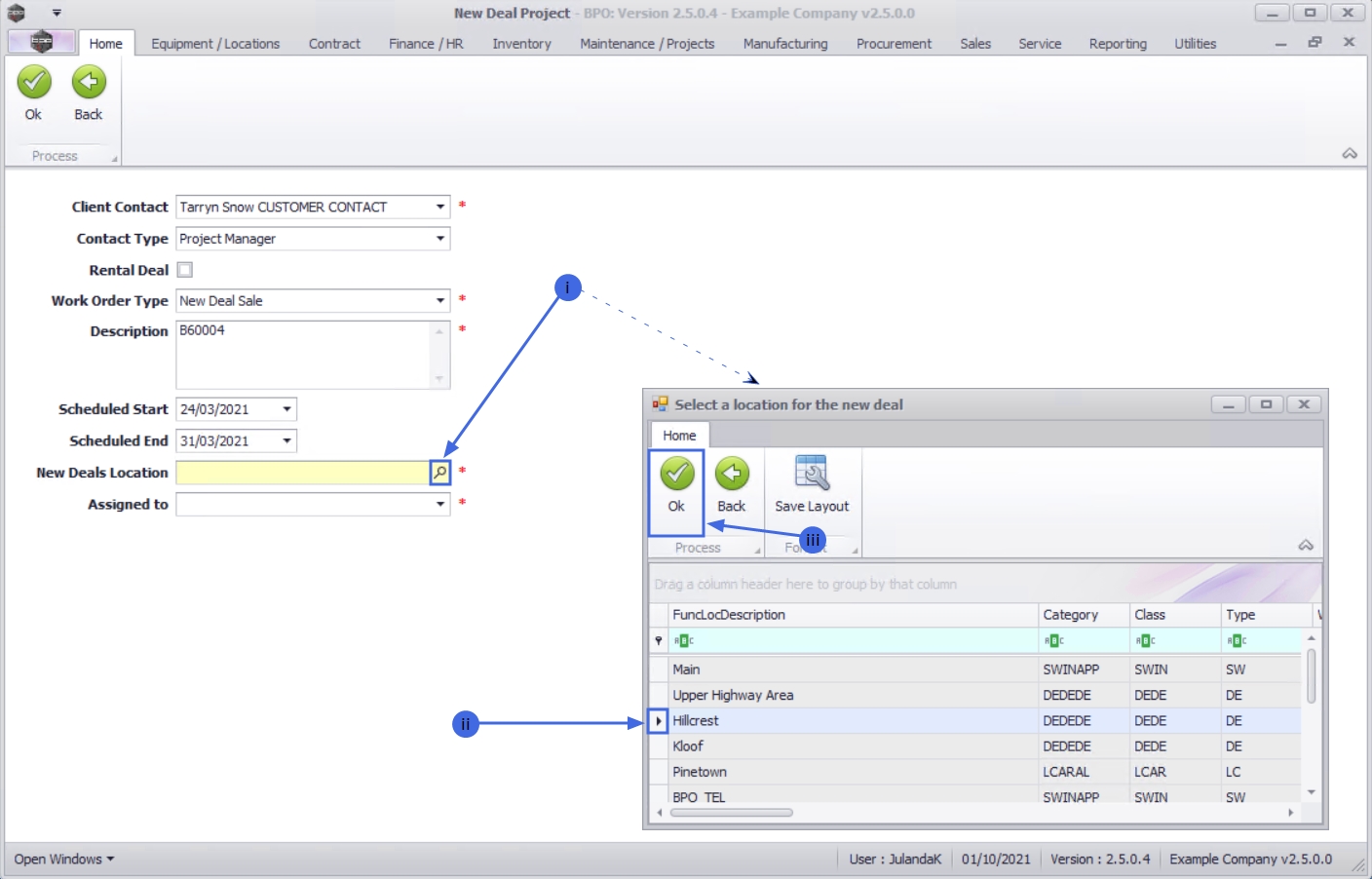
Task: Switch to the Sales tab
Action: [x=975, y=44]
